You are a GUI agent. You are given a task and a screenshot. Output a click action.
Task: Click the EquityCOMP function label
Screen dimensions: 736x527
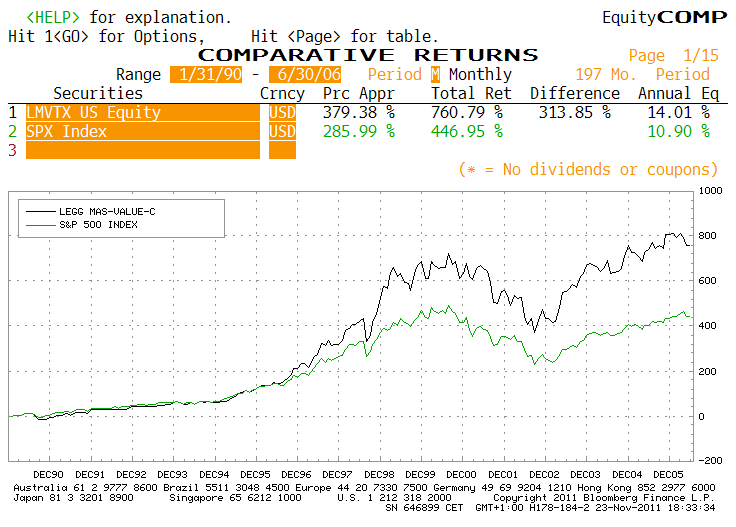(x=665, y=17)
